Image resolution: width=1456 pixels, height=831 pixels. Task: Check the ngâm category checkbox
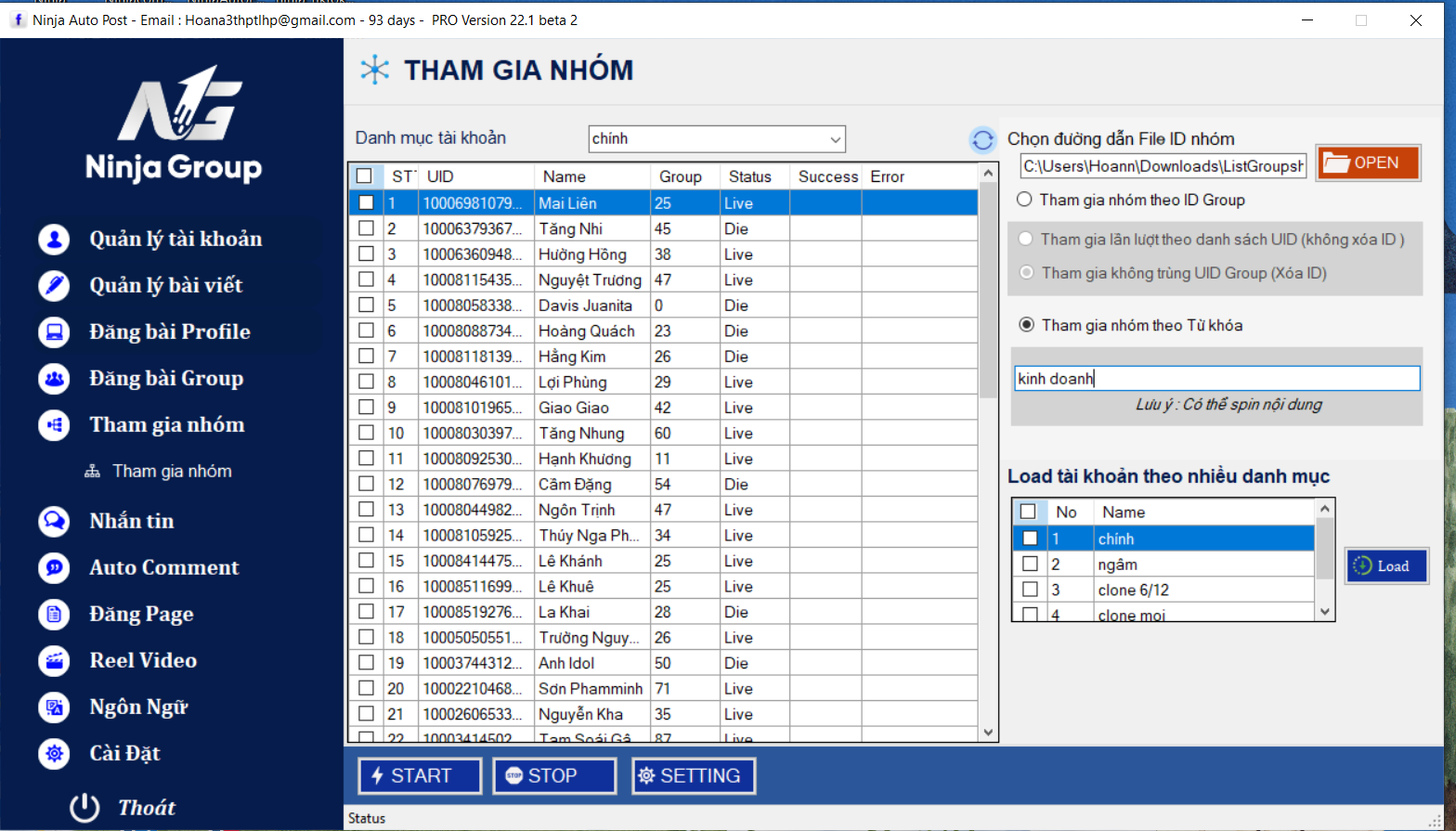pos(1030,564)
